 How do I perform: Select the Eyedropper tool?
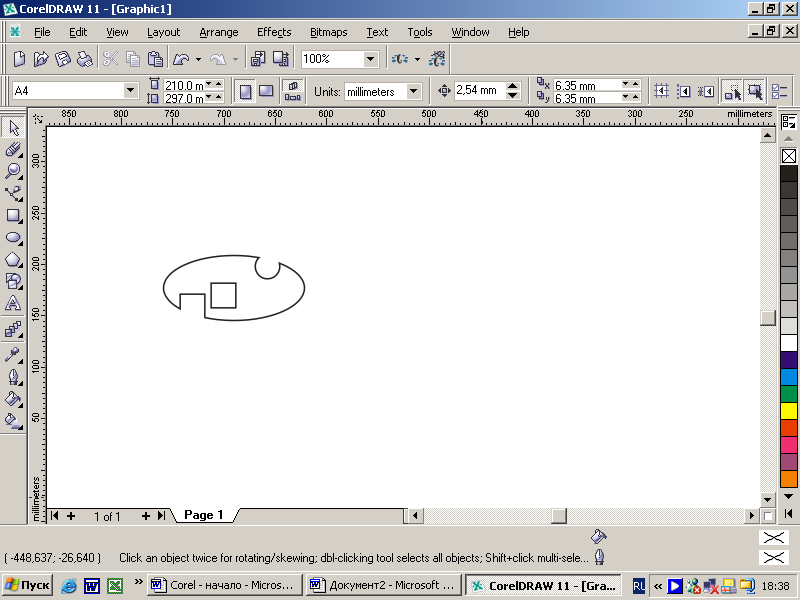click(13, 354)
